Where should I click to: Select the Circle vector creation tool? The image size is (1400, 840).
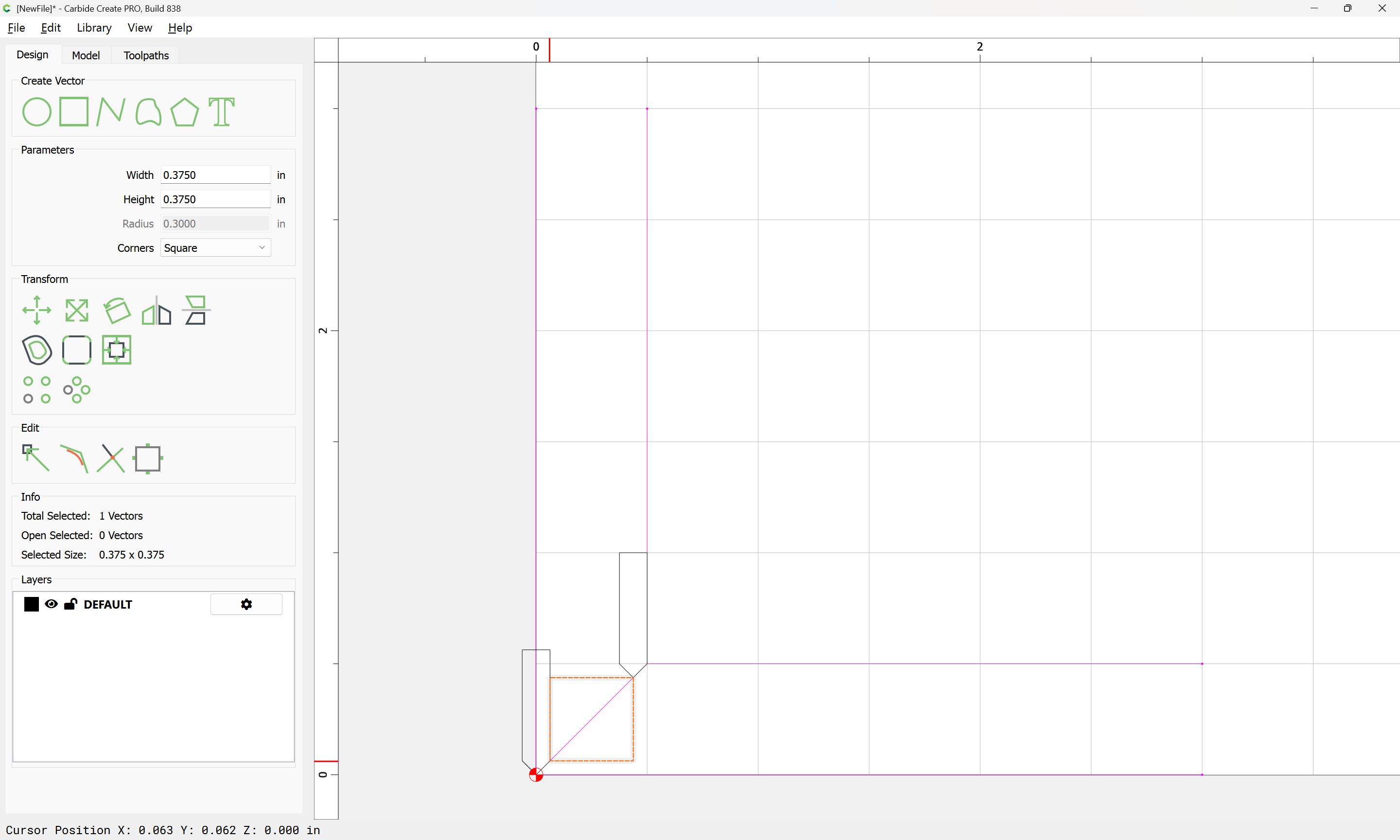(x=37, y=111)
